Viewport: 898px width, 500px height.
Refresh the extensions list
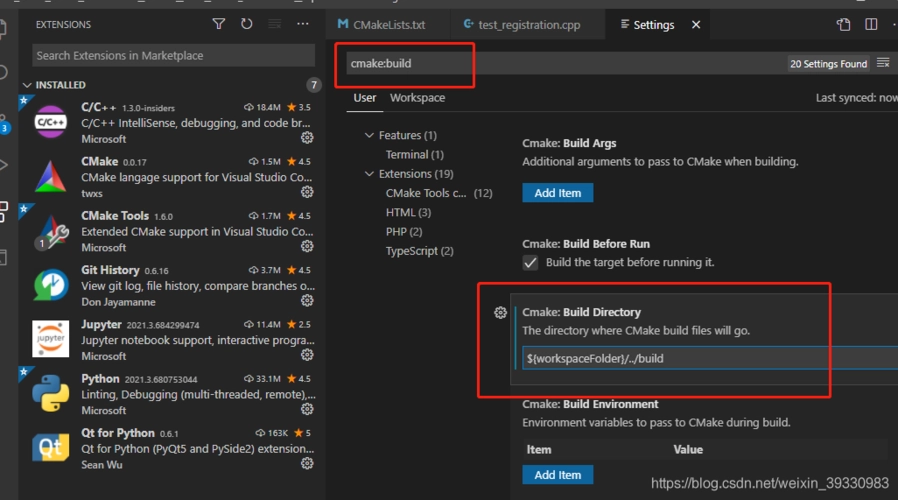(x=246, y=24)
